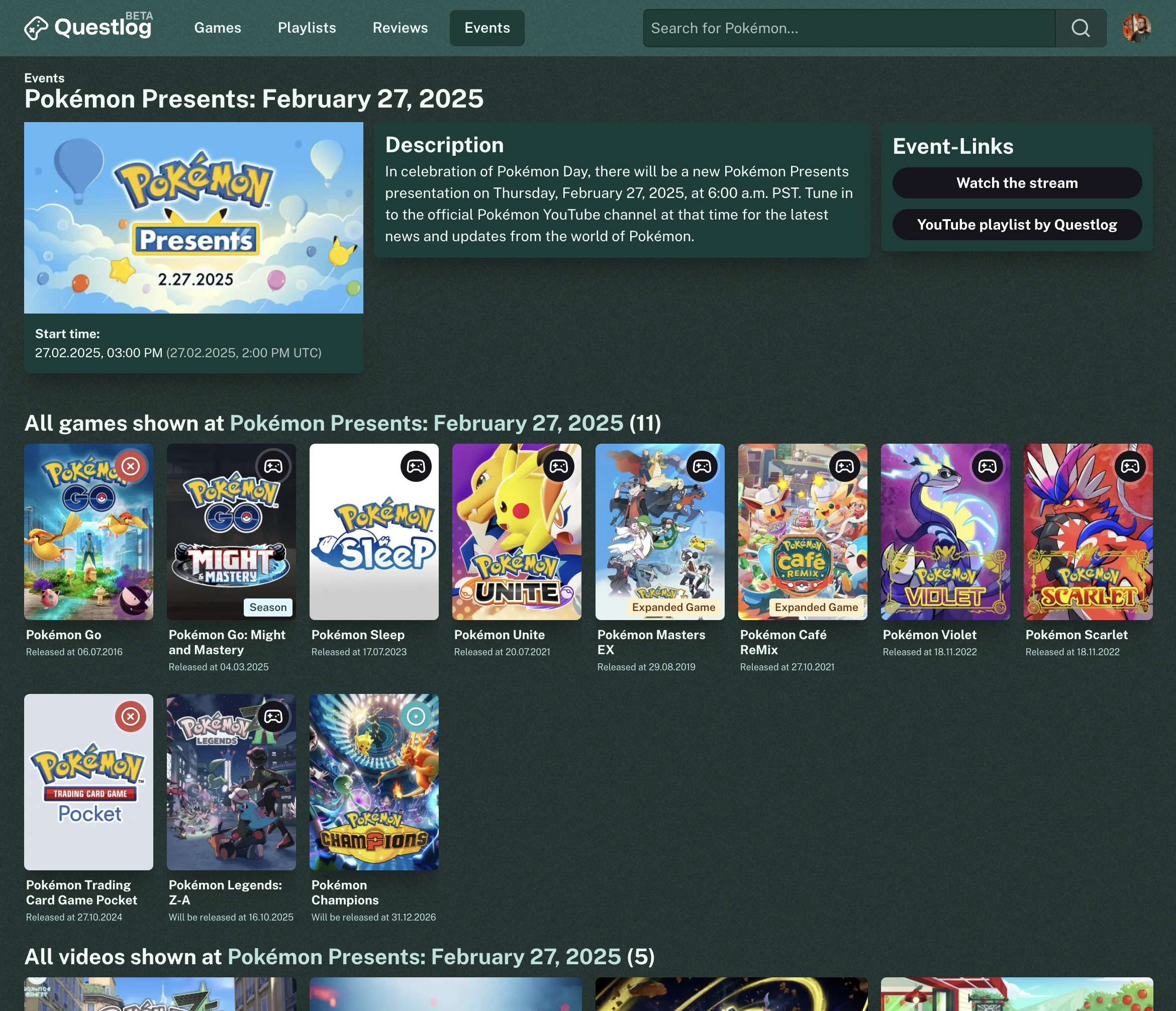Click status icon on Pokémon Champions cover

coord(416,717)
